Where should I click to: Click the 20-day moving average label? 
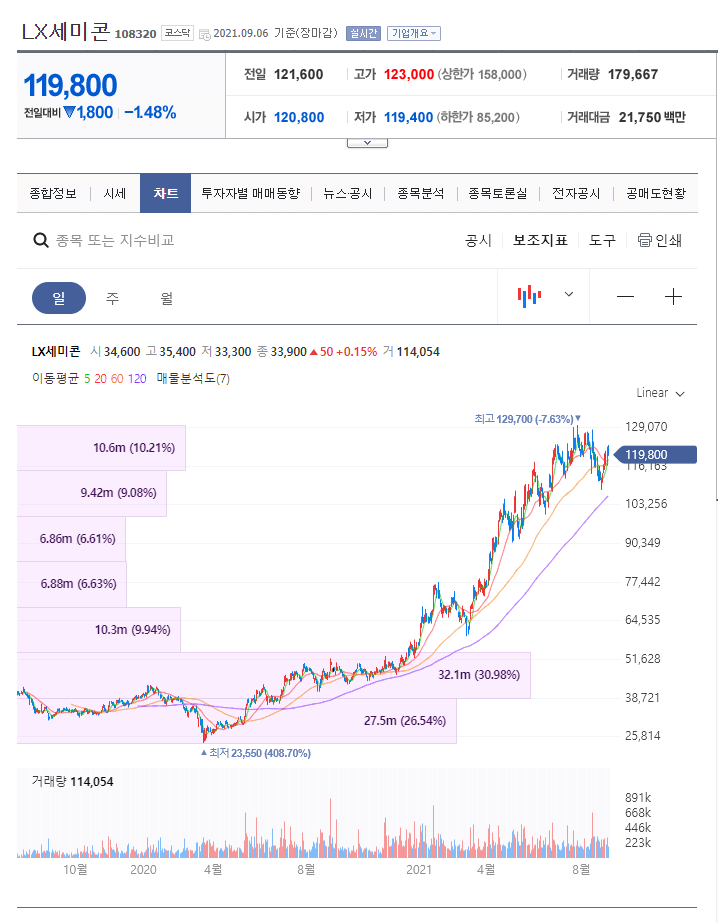(x=101, y=379)
